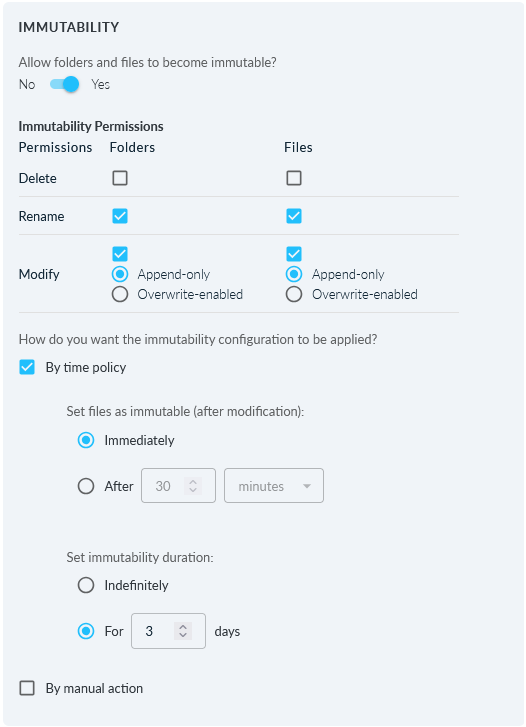Check Delete permission for Files
The height and width of the screenshot is (727, 526).
pyautogui.click(x=294, y=178)
